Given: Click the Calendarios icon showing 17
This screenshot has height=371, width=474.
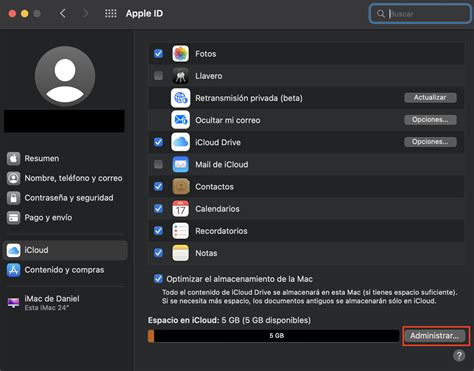Looking at the screenshot, I should coord(180,209).
